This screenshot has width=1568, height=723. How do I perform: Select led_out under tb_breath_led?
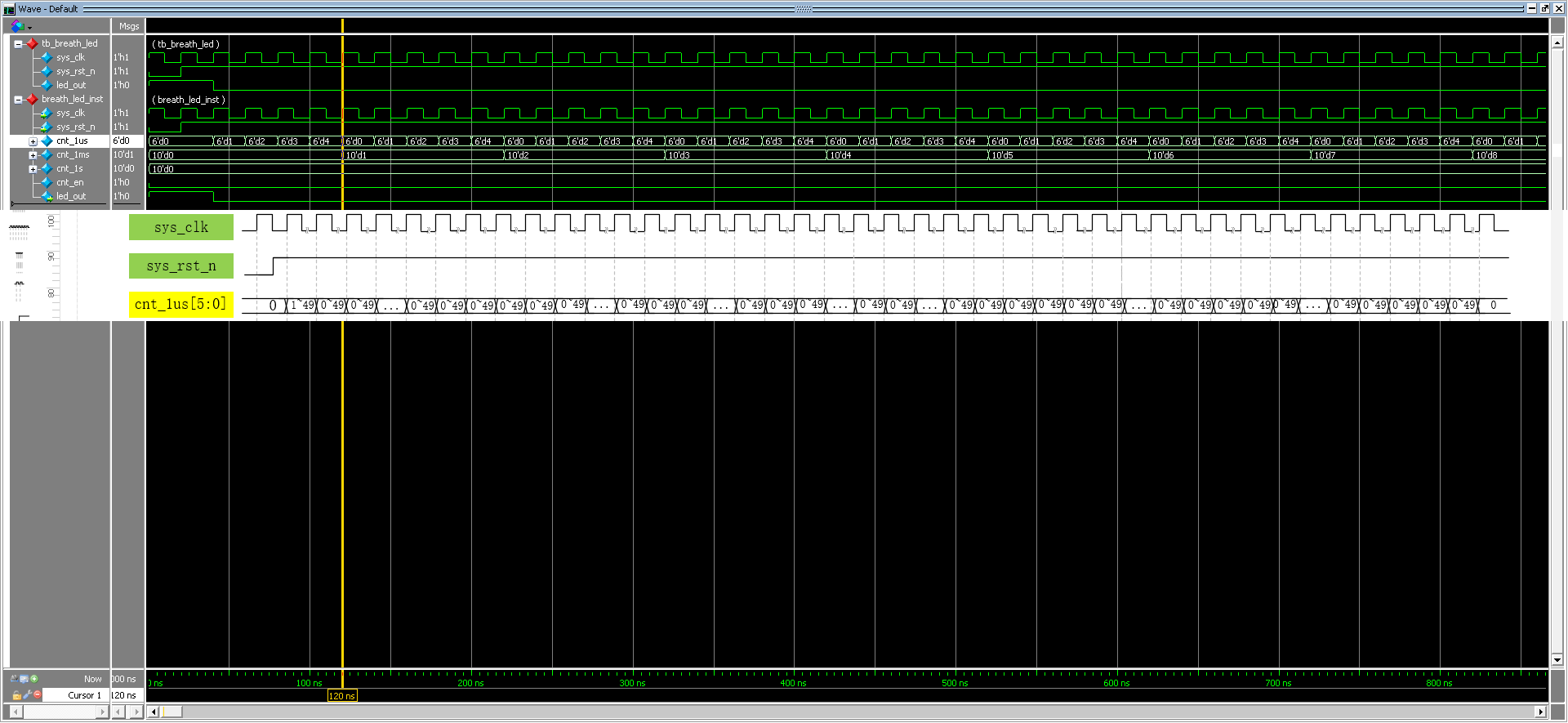(71, 85)
